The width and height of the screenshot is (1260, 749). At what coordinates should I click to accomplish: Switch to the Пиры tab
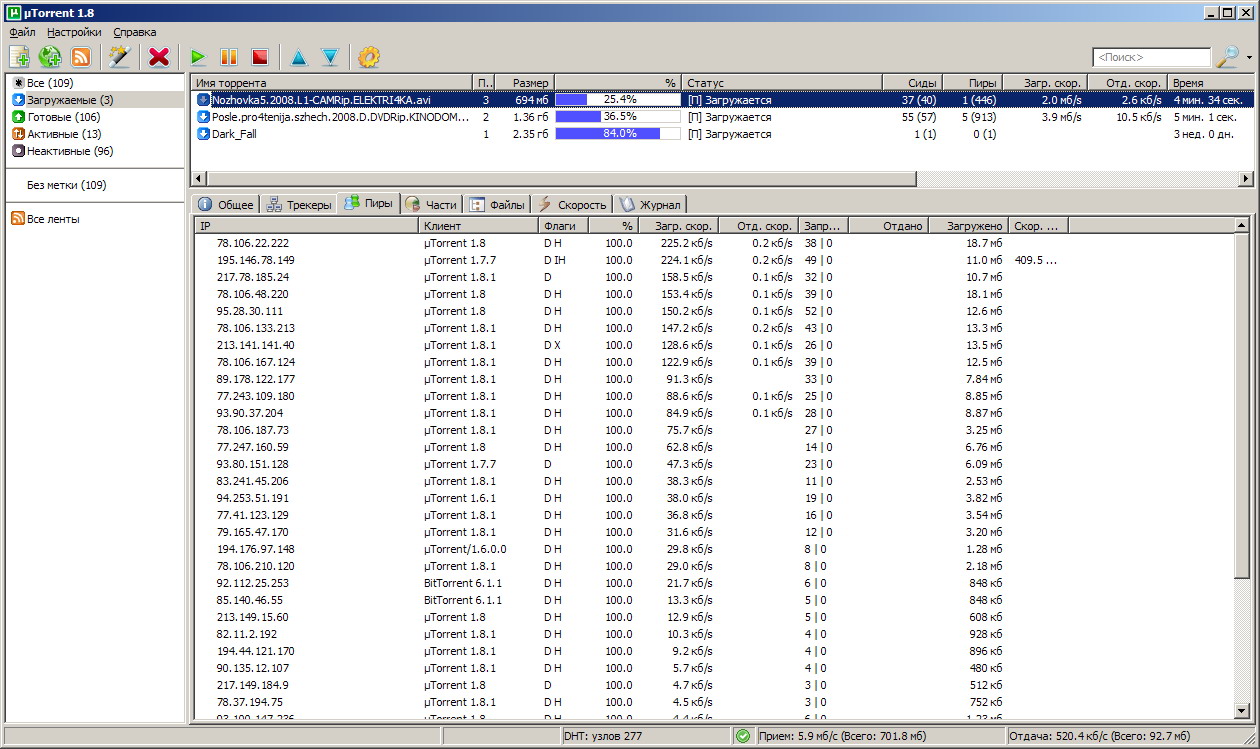pyautogui.click(x=369, y=203)
